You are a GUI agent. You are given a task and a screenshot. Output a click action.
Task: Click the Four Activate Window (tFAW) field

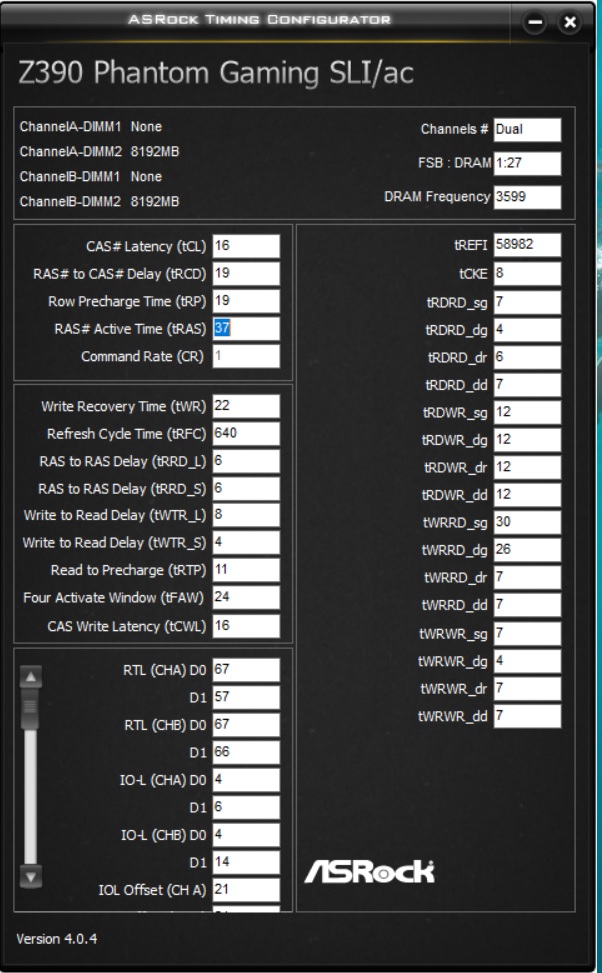point(246,597)
